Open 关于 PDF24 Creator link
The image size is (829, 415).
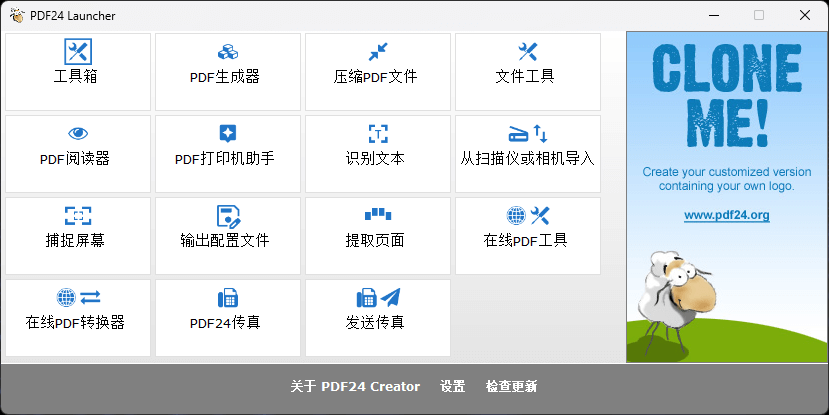tap(355, 387)
